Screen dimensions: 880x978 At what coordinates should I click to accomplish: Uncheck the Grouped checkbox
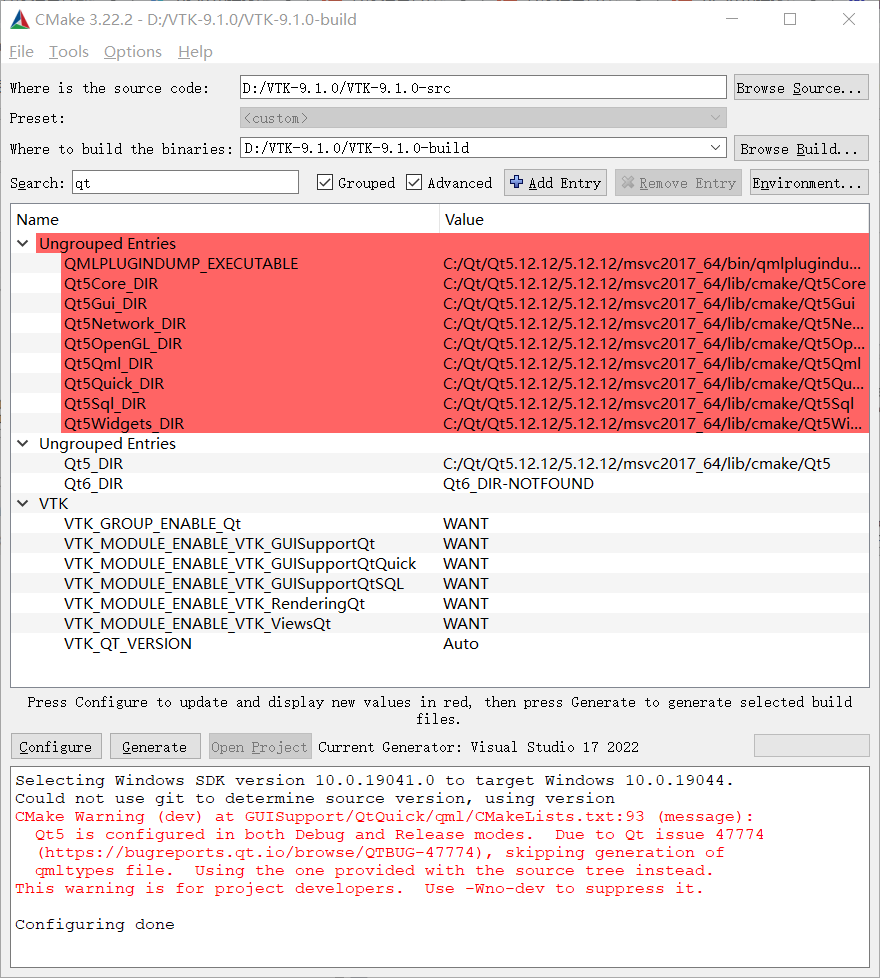tap(325, 182)
